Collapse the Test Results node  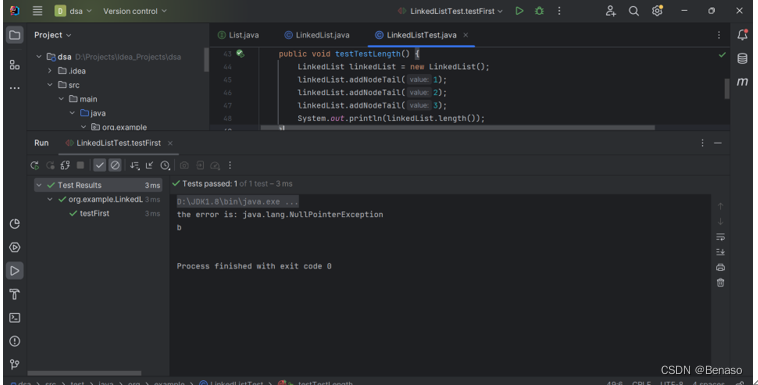click(39, 185)
